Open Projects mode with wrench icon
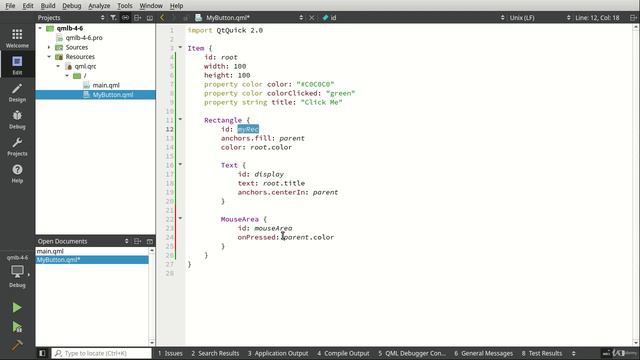 click(17, 146)
